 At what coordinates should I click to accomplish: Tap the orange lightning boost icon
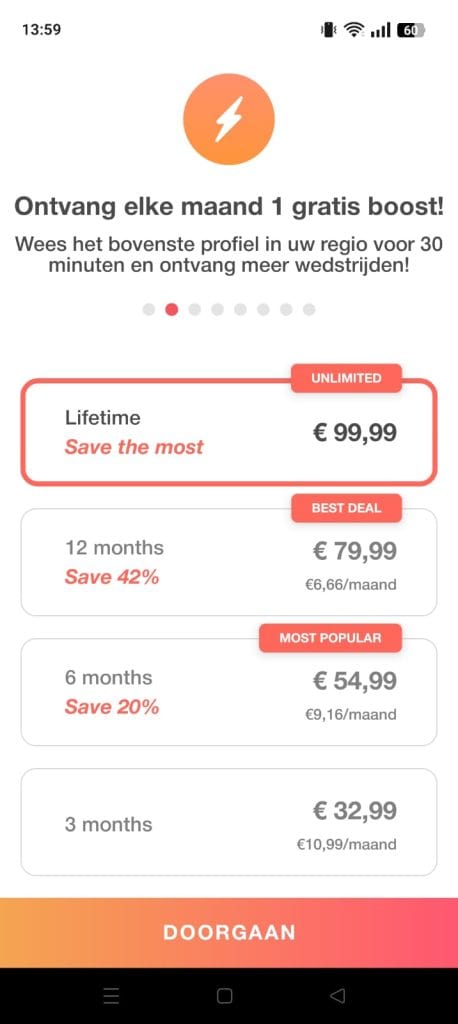tap(229, 119)
